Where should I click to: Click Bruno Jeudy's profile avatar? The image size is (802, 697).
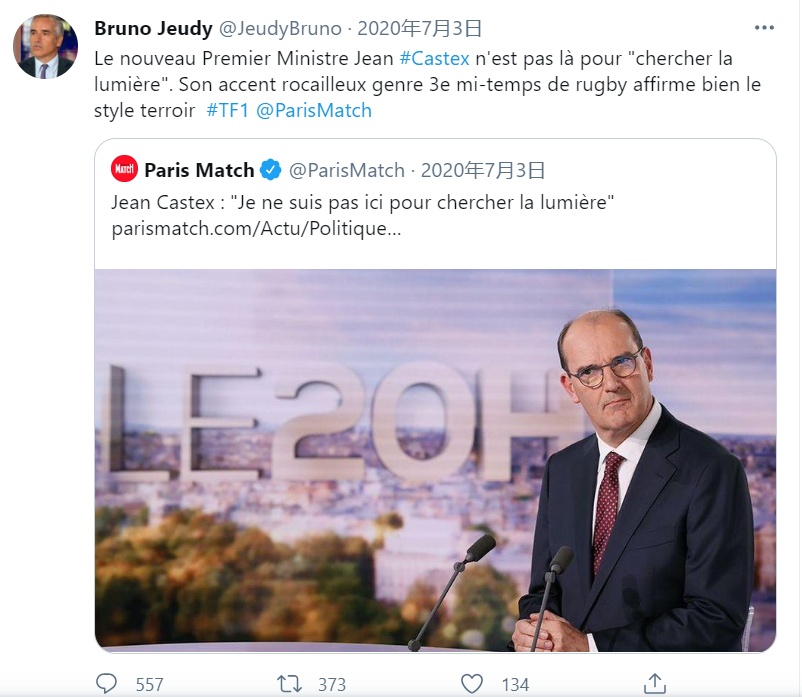(x=45, y=46)
